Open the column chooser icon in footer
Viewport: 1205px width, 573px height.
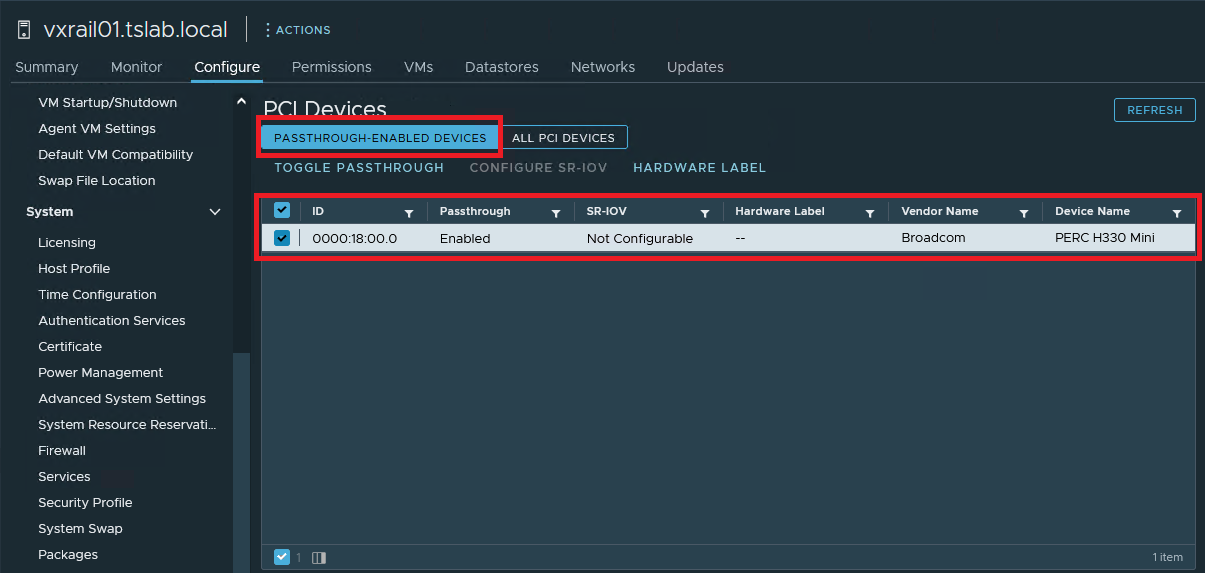(x=319, y=557)
